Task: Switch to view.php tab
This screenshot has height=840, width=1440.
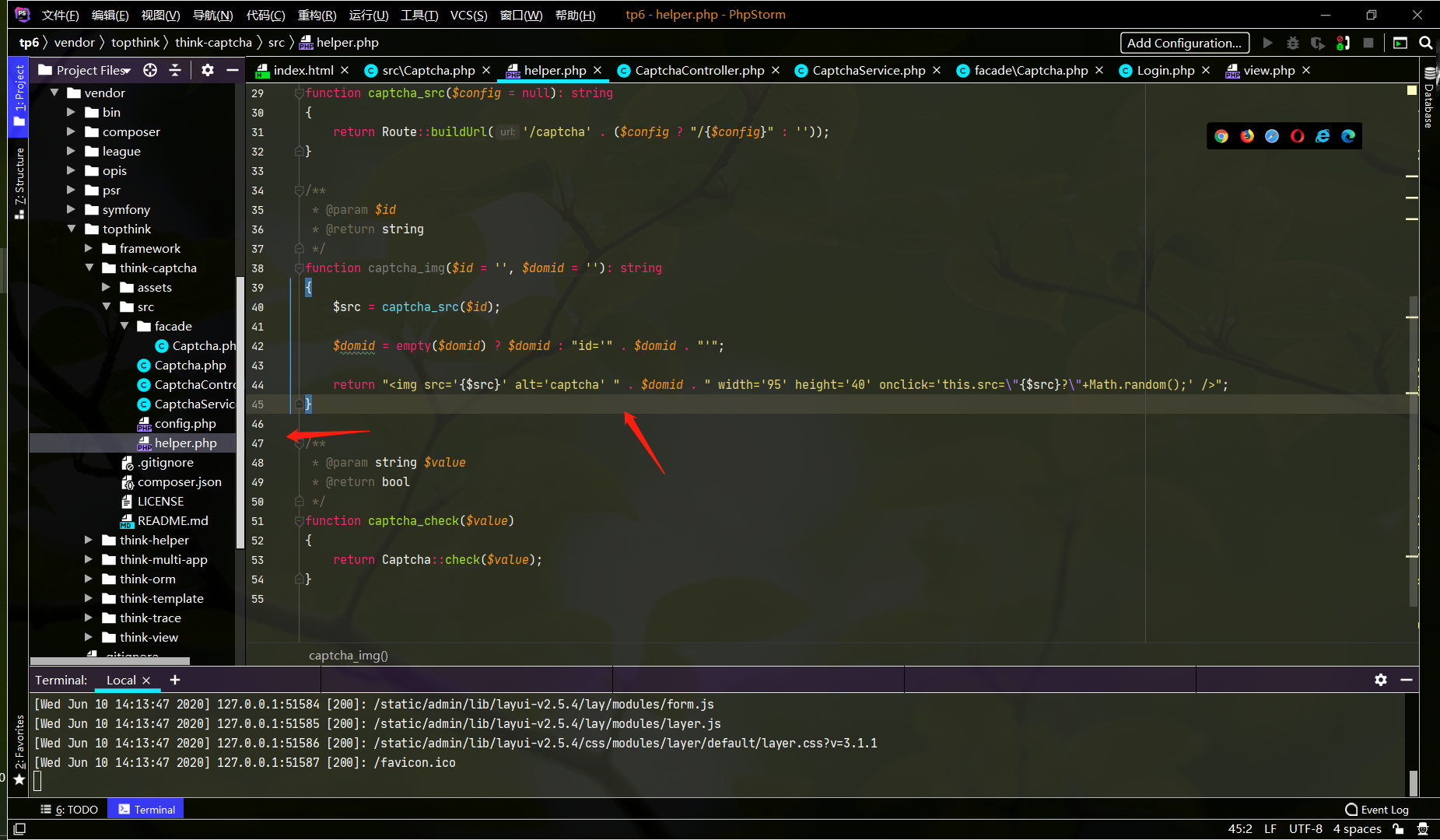Action: point(1268,70)
